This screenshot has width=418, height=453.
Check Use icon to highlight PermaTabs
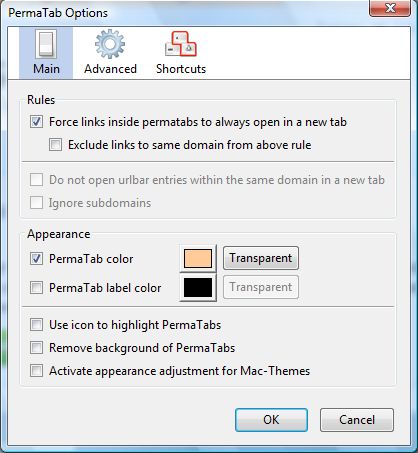(36, 325)
